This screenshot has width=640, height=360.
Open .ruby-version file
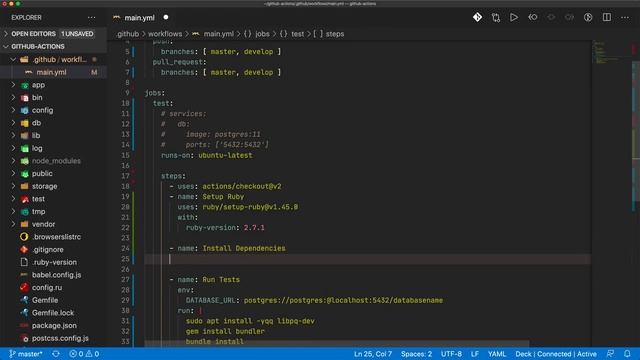pyautogui.click(x=53, y=262)
